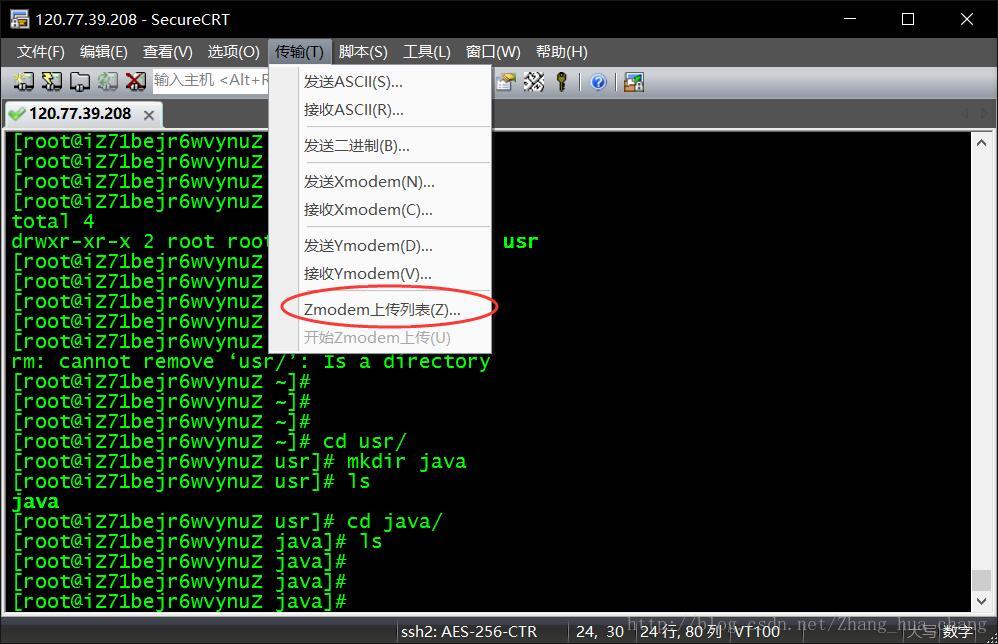Image resolution: width=998 pixels, height=644 pixels.
Task: Click '数字' indicator in status bar
Action: coord(957,632)
